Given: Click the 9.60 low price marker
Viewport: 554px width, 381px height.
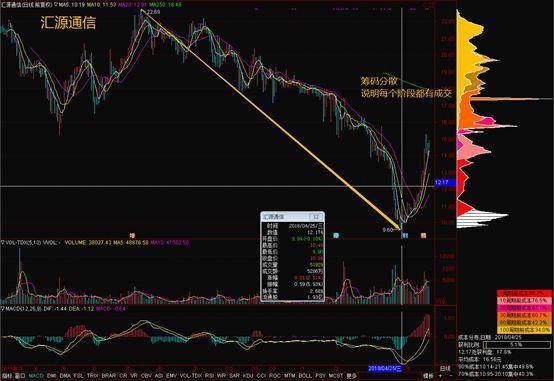Looking at the screenshot, I should click(388, 230).
